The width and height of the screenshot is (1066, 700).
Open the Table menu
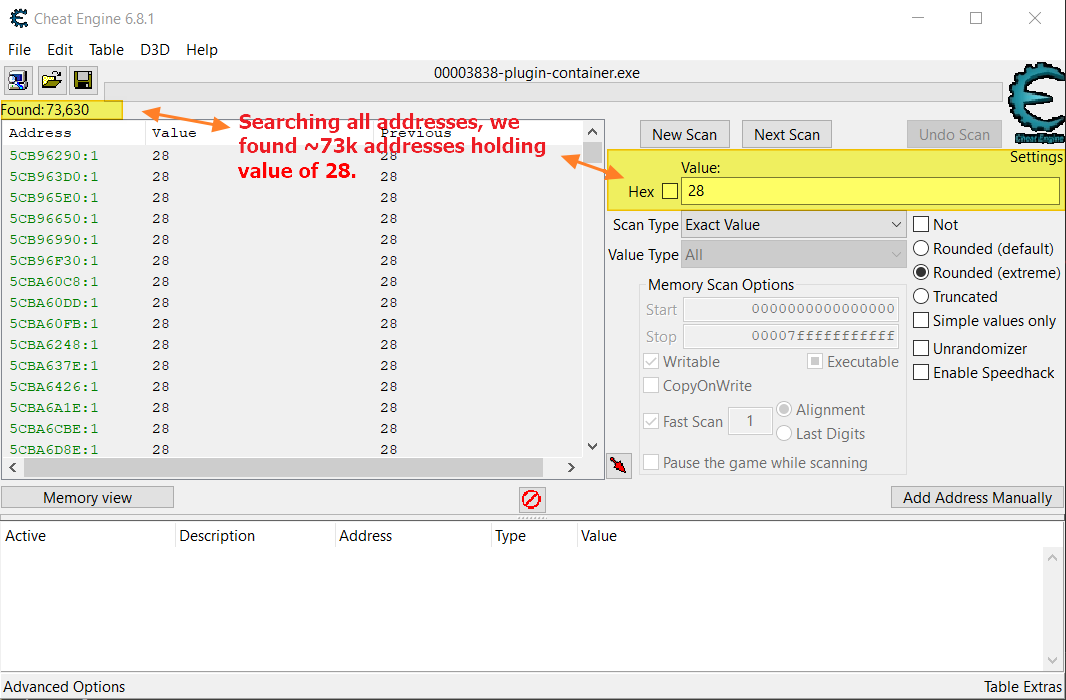tap(106, 50)
